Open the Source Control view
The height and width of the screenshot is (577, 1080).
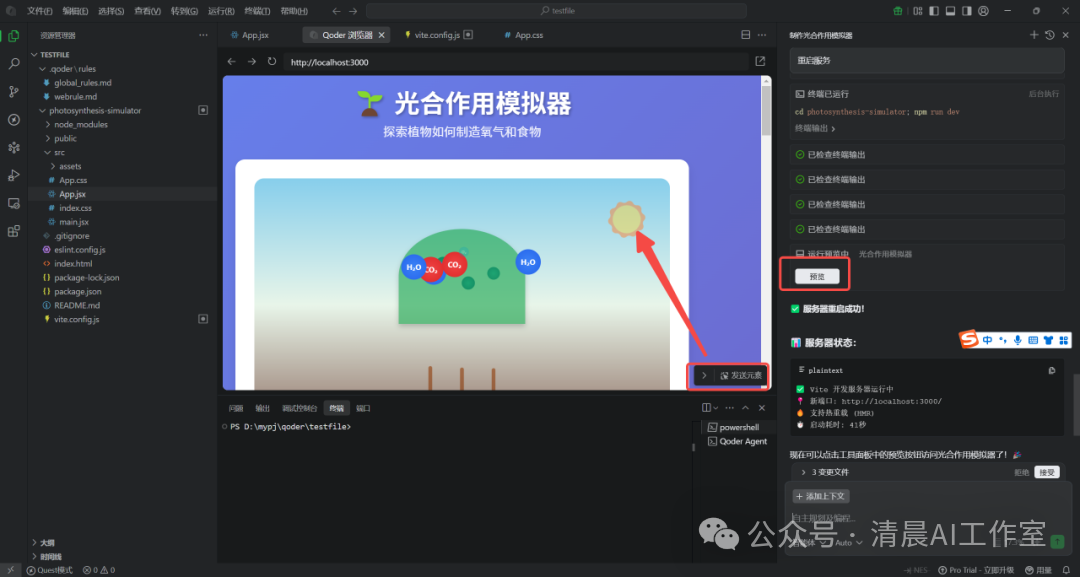[x=13, y=91]
